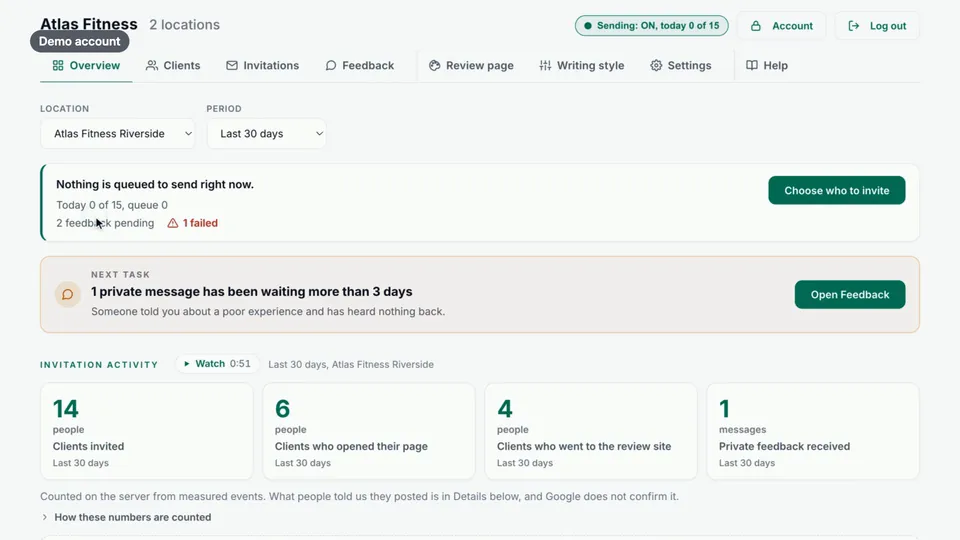
Task: Click Today 0 of 15, queue 0 text
Action: coord(112,205)
